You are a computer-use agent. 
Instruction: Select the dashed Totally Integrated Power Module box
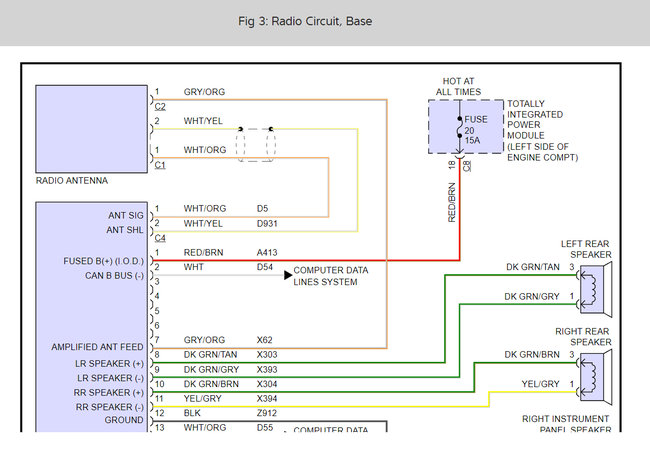tap(466, 126)
